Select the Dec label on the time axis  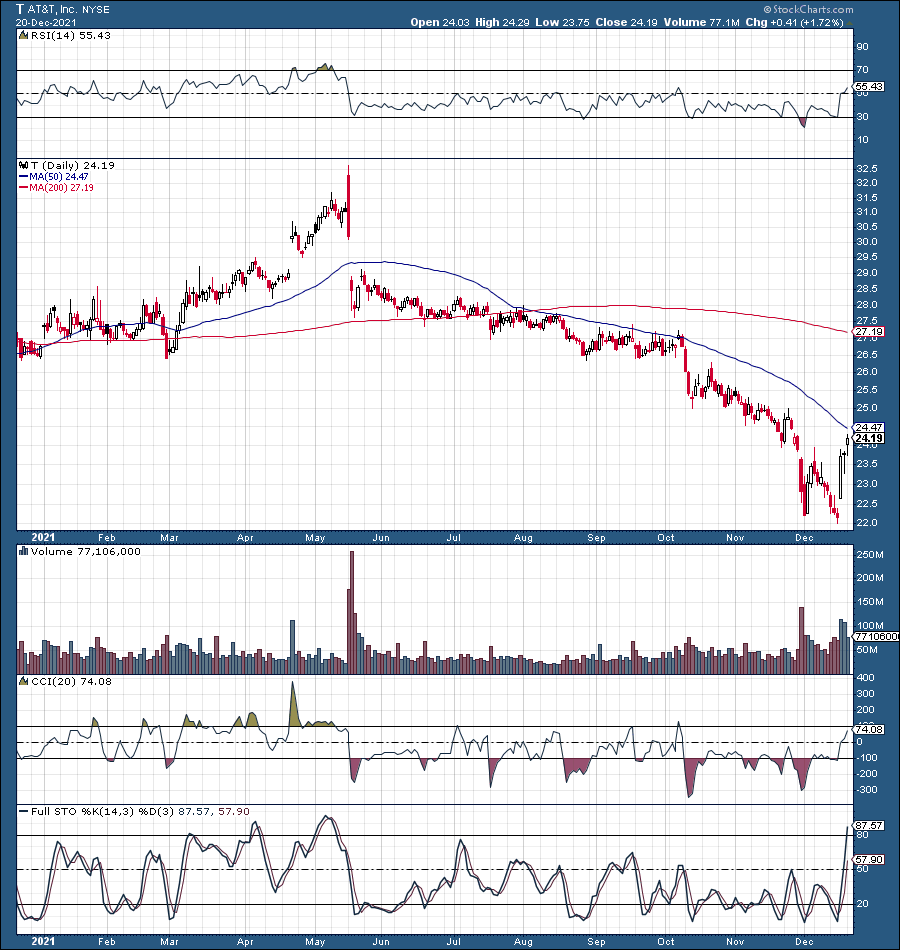(x=806, y=538)
